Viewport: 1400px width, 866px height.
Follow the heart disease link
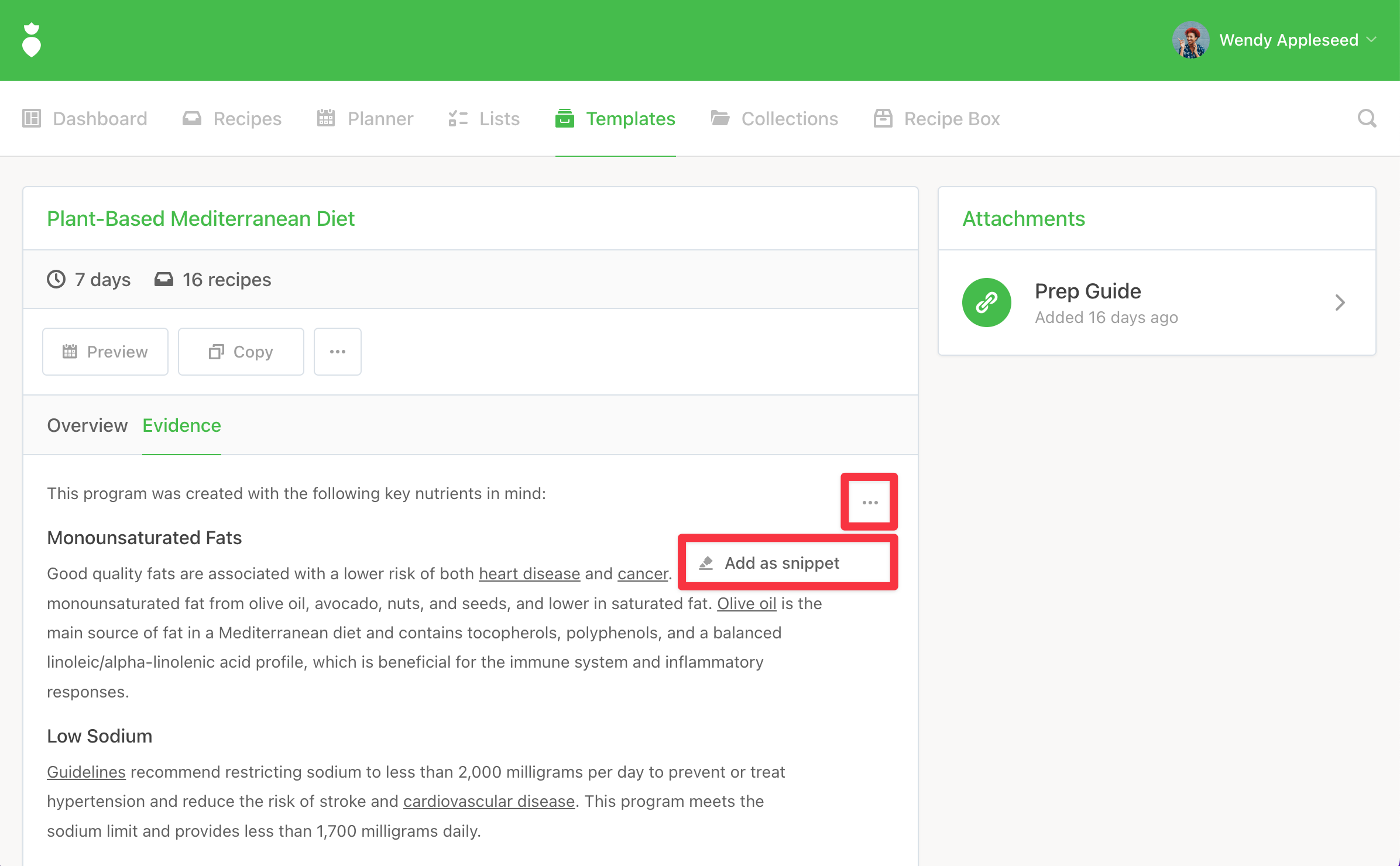pyautogui.click(x=529, y=574)
